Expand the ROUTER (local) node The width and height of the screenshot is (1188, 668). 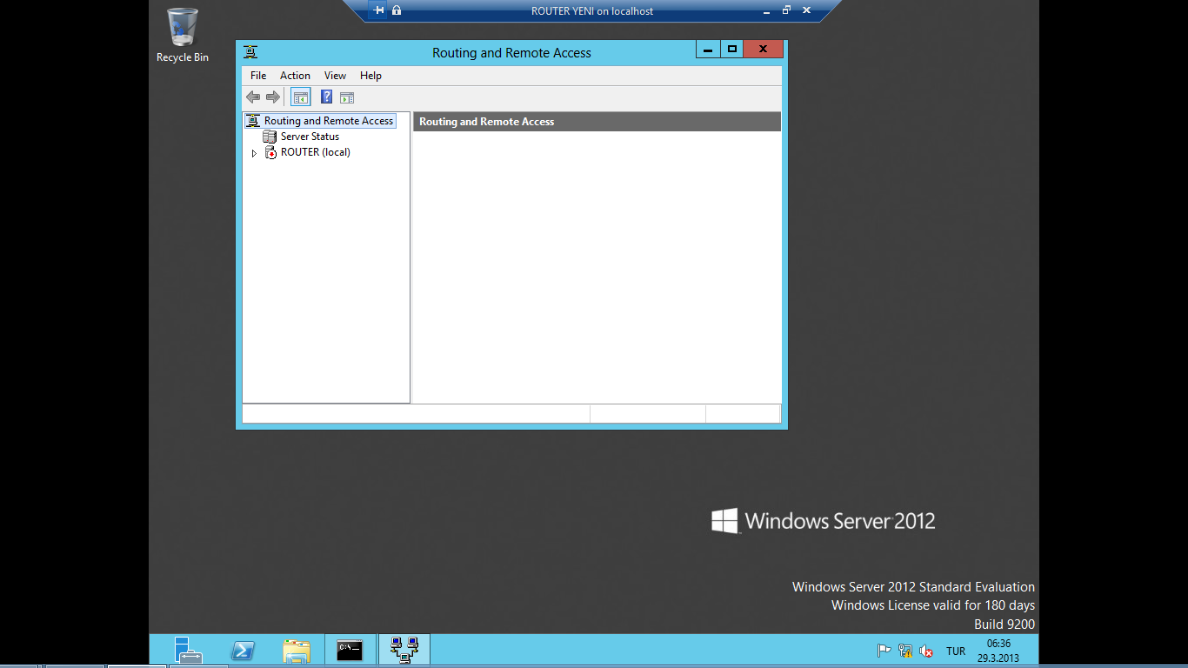coord(255,153)
